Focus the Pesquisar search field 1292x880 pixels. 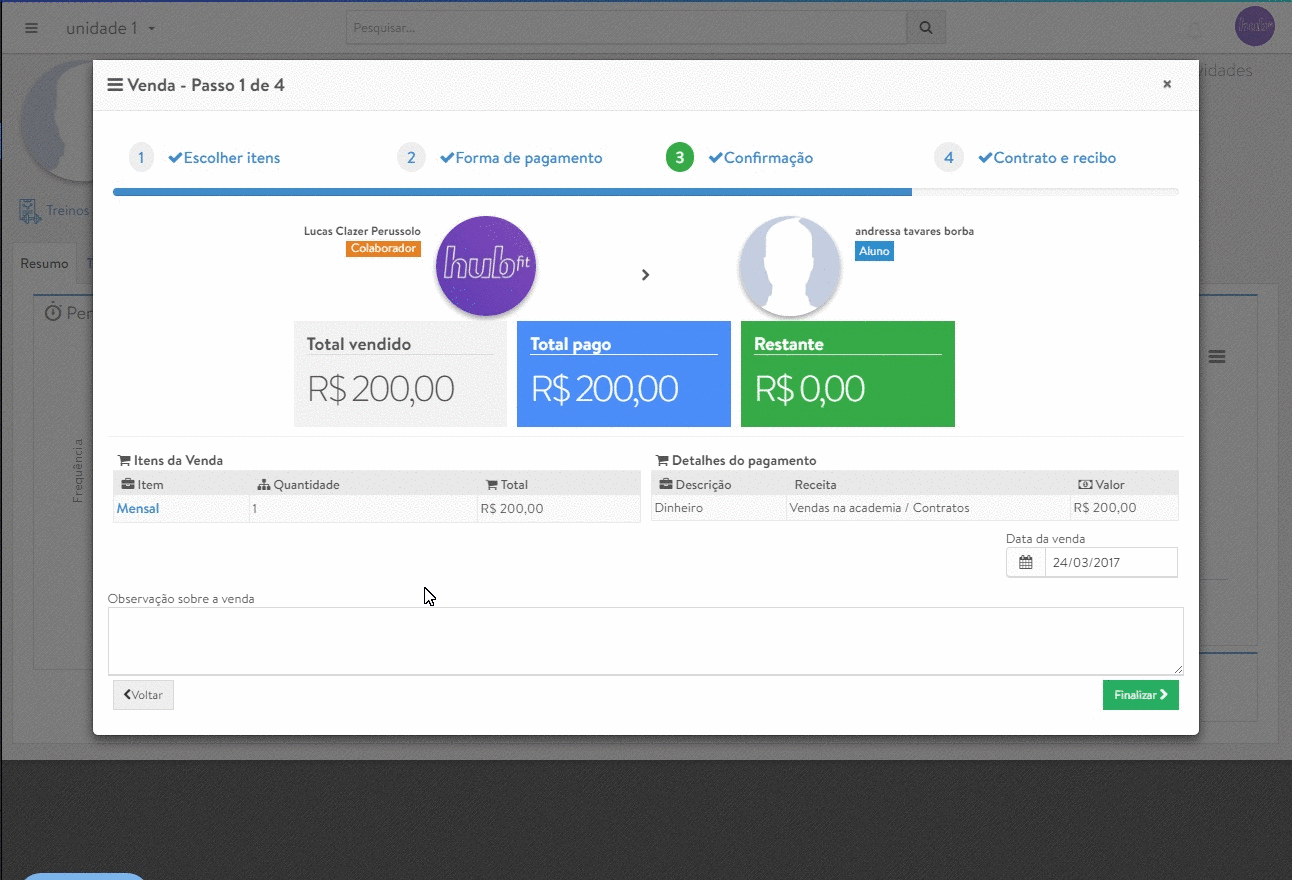(626, 28)
